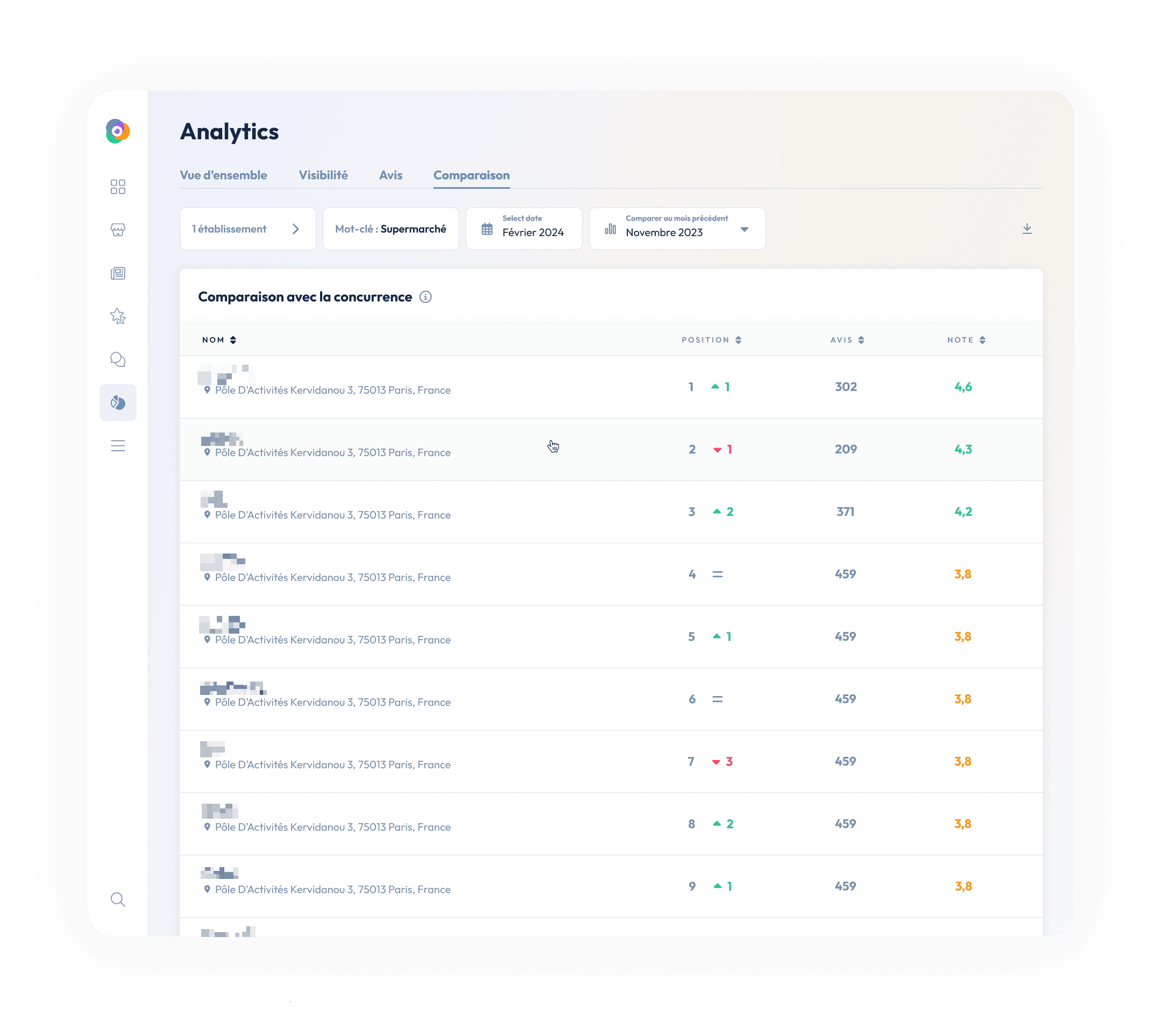Open the star reviews icon
The width and height of the screenshot is (1162, 1036).
[118, 316]
